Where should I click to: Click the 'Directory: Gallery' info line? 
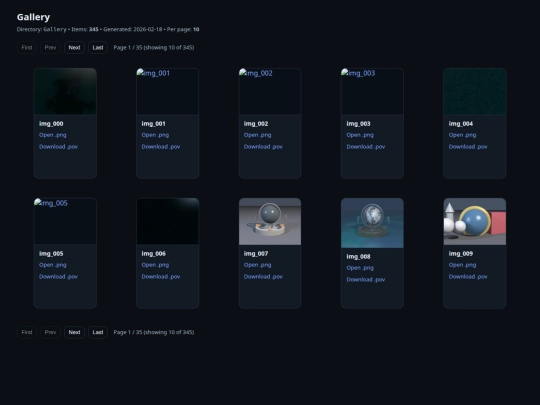108,30
